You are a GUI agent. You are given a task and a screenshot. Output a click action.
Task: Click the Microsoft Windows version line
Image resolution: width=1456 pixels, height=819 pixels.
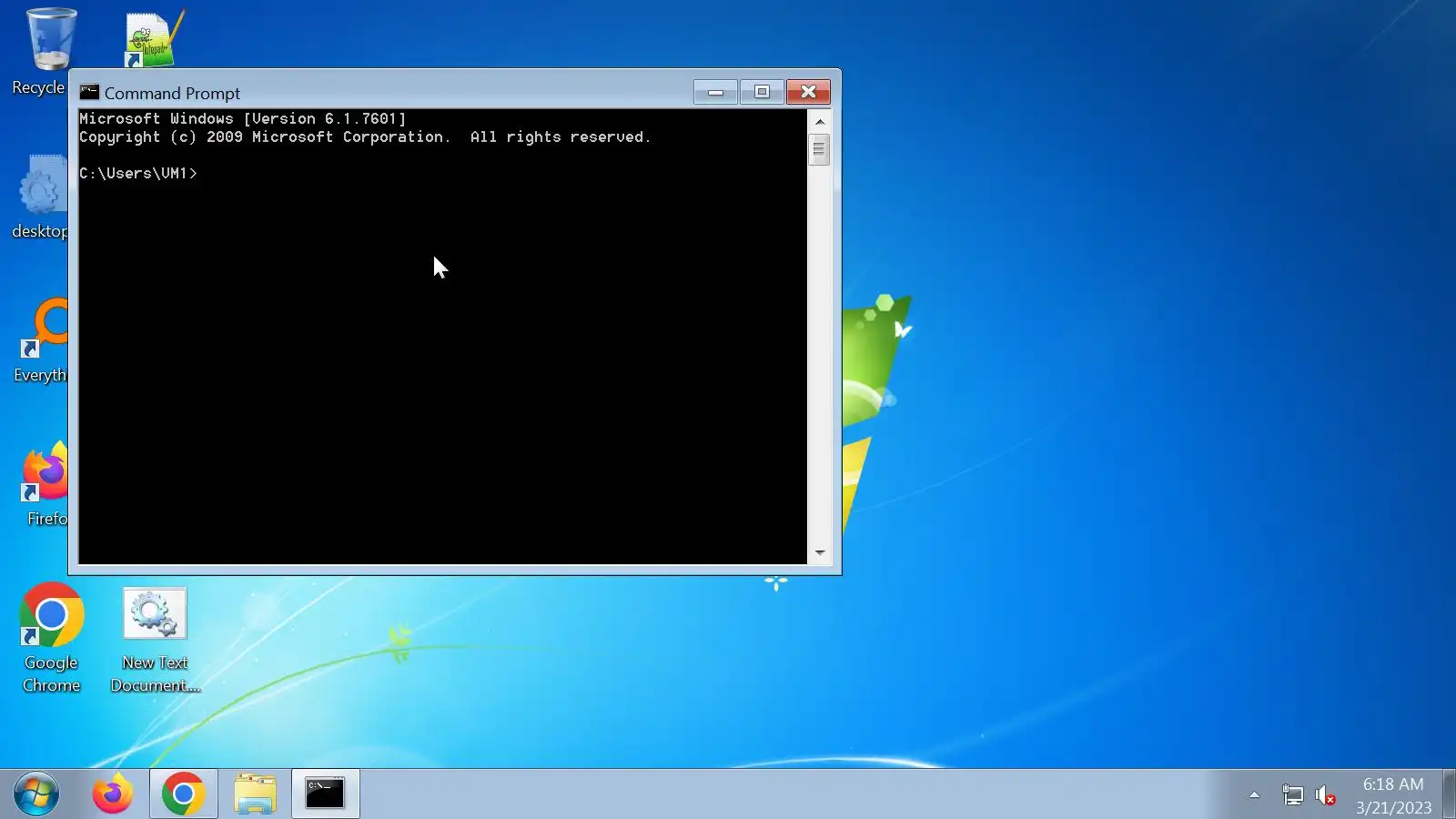[x=243, y=118]
